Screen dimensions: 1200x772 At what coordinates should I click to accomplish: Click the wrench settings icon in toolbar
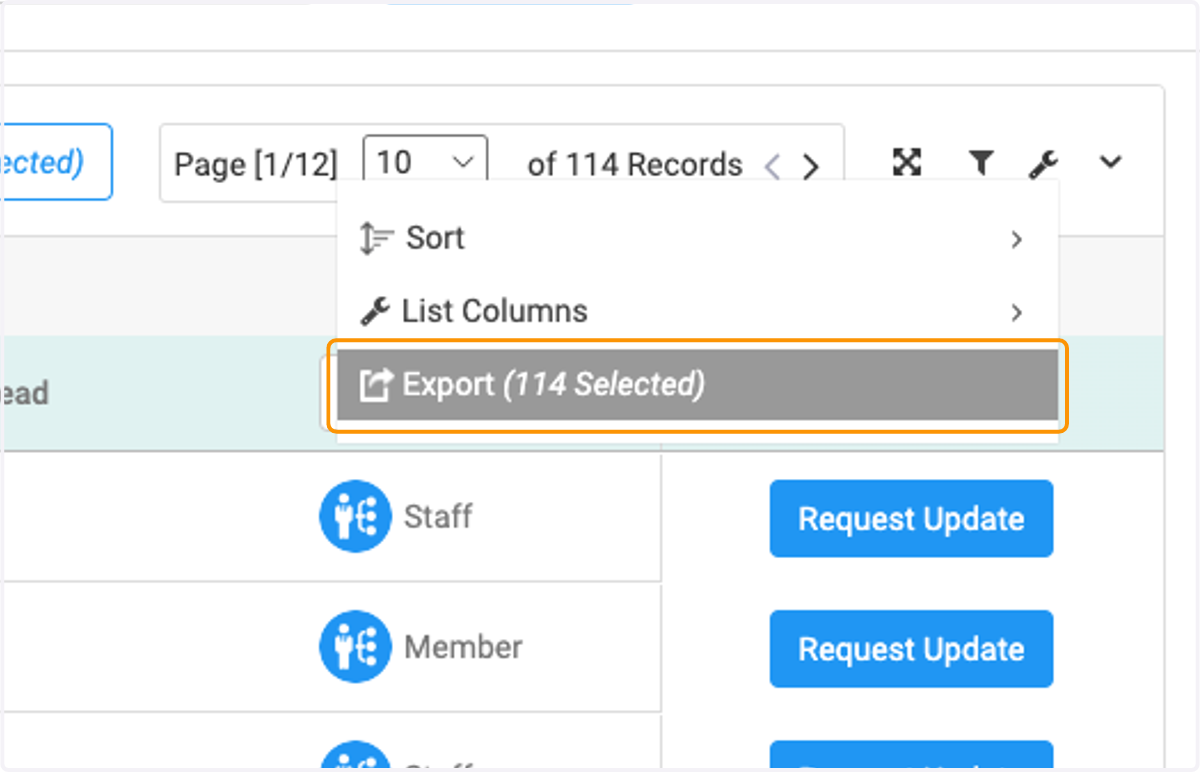click(1044, 163)
